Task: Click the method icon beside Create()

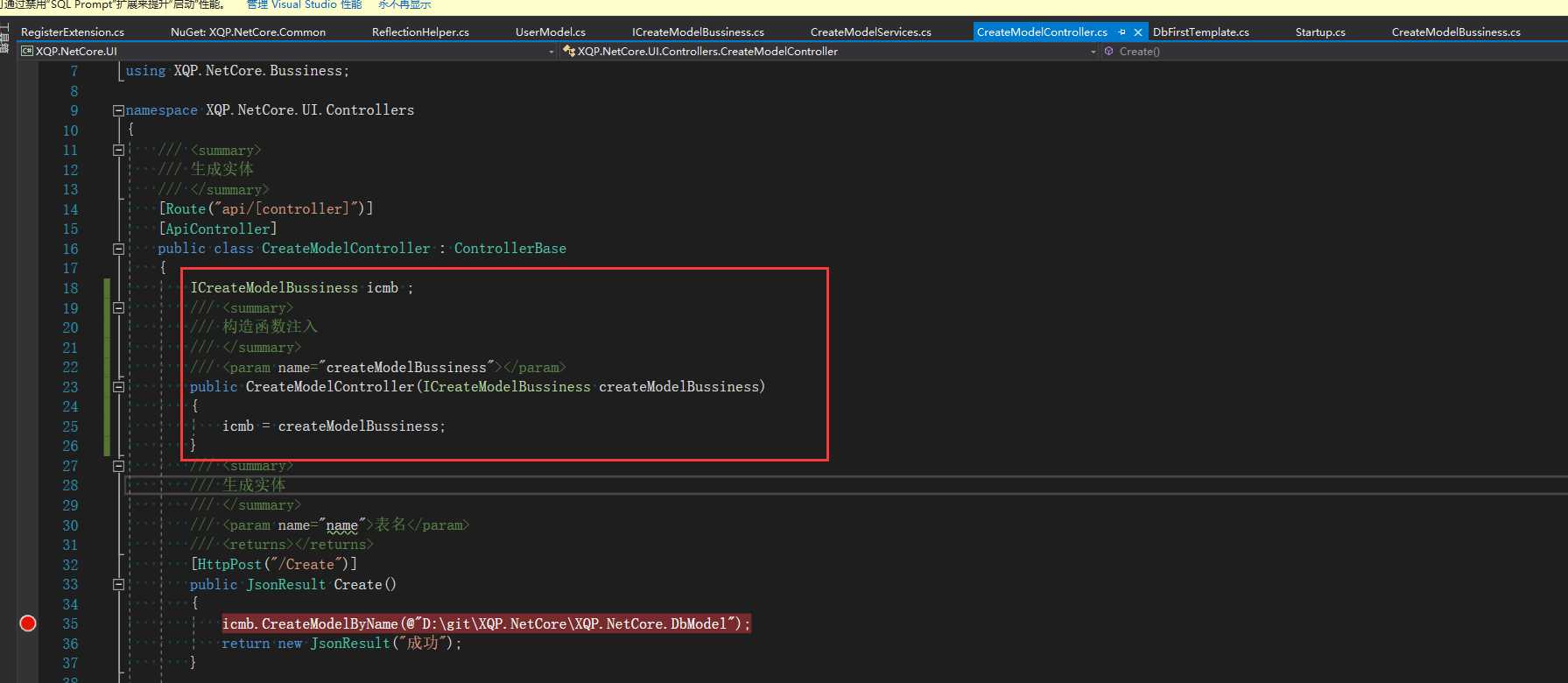Action: [1109, 52]
